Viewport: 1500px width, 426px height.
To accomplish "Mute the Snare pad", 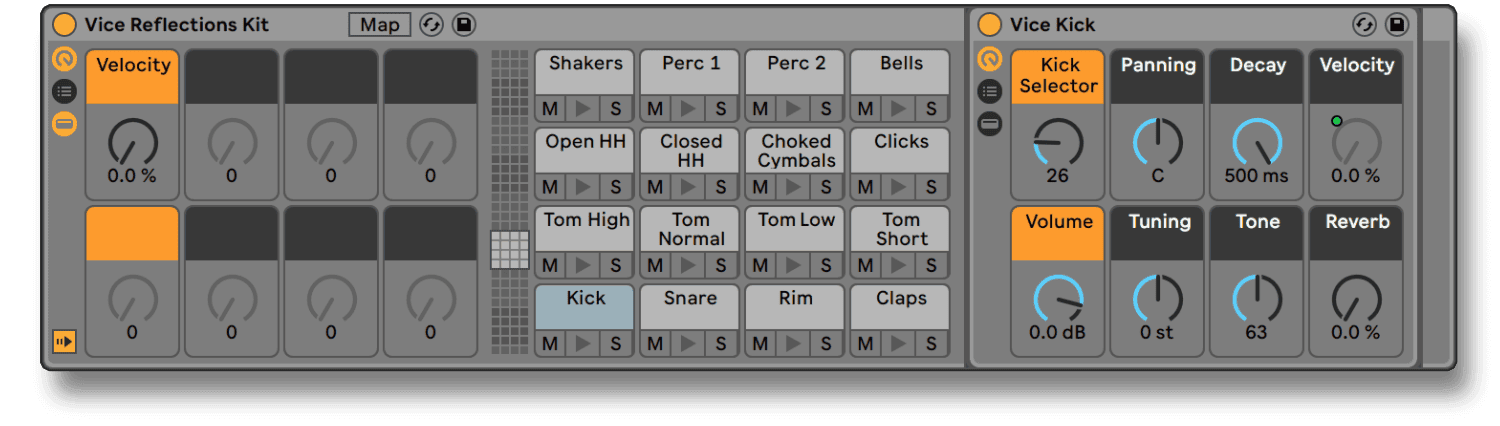I will (x=655, y=344).
